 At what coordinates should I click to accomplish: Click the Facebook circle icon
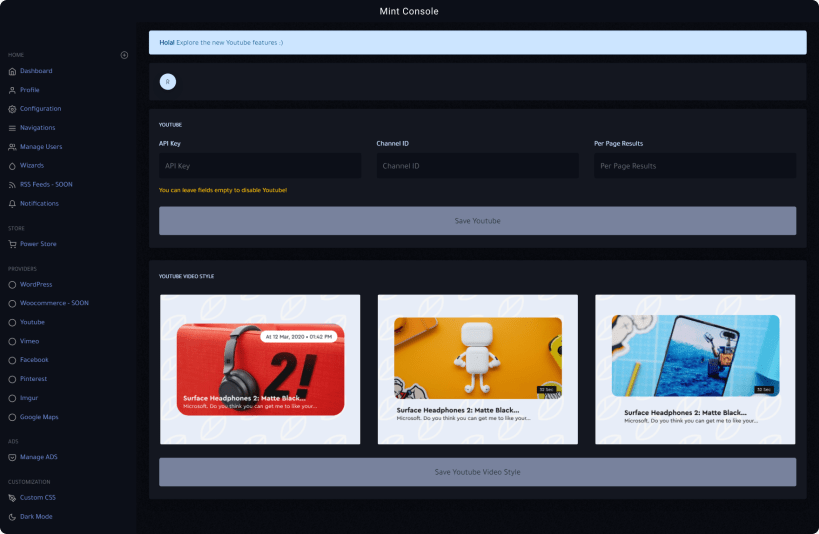pyautogui.click(x=12, y=361)
